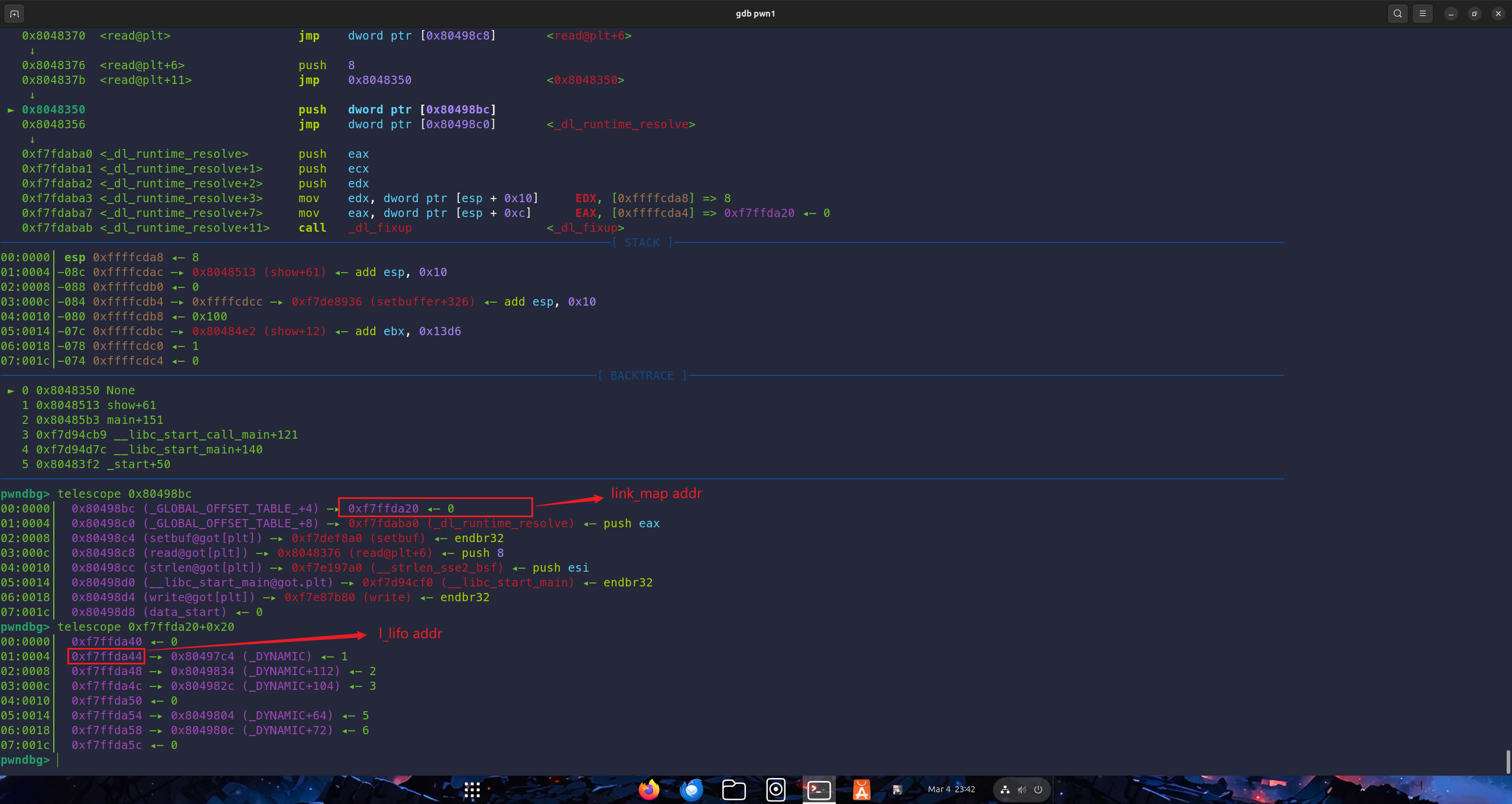Focus the Terminal icon in the dock
Image resolution: width=1512 pixels, height=804 pixels.
tap(819, 790)
